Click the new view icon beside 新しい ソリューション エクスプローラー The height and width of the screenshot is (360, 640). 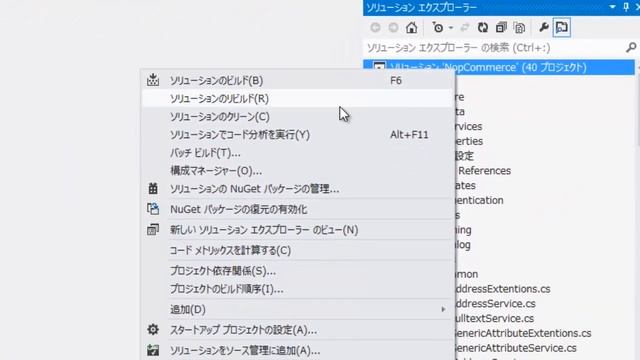[153, 229]
